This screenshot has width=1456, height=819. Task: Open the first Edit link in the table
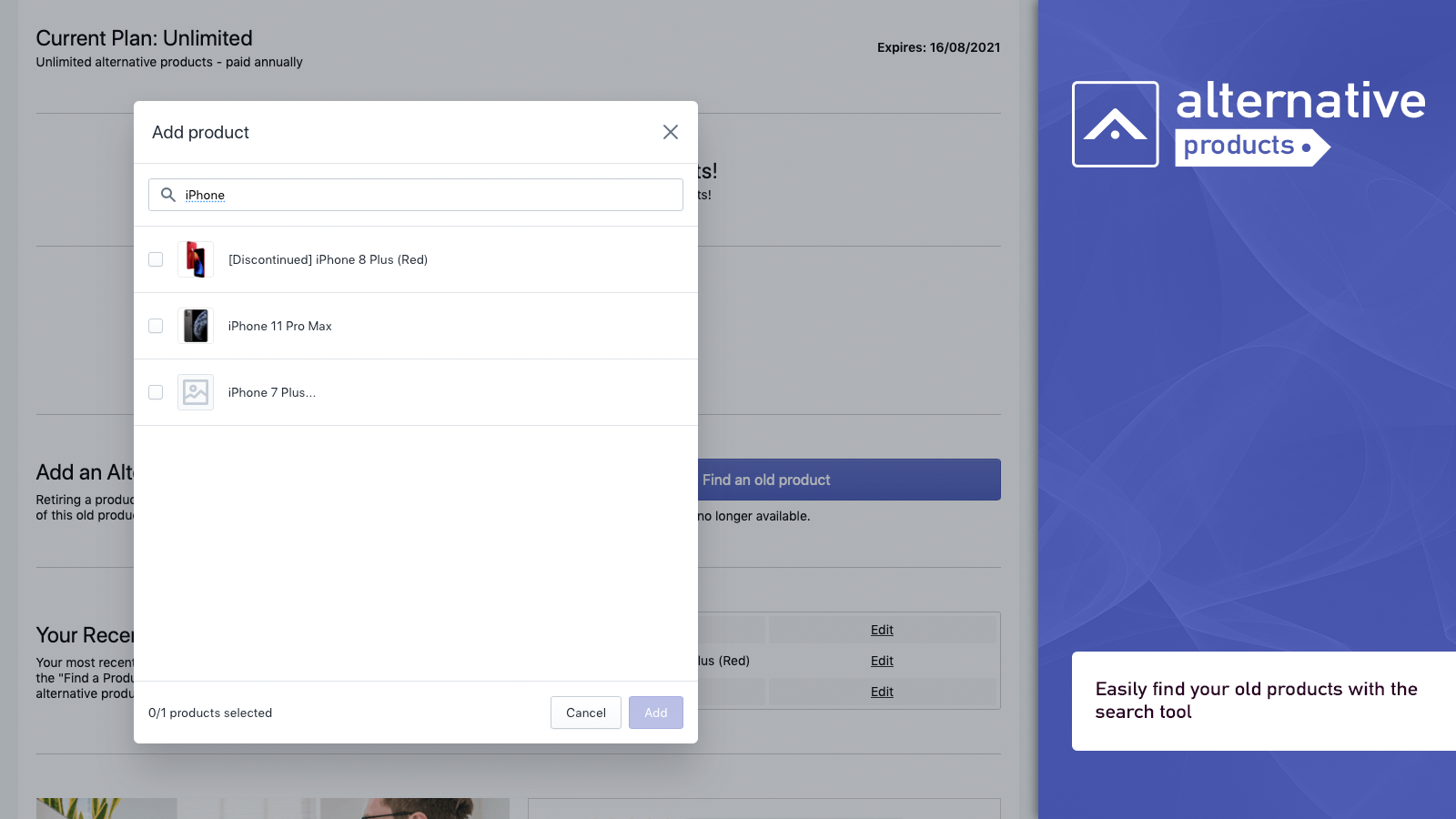coord(881,629)
